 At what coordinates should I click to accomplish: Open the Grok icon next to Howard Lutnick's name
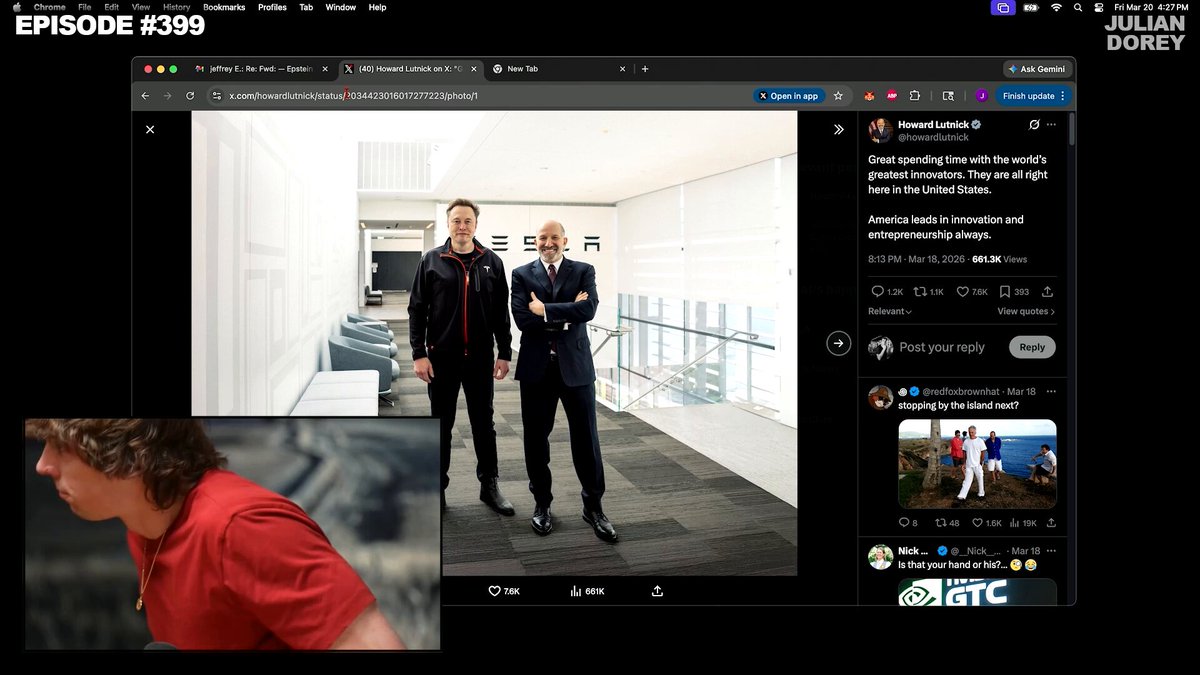point(1034,125)
